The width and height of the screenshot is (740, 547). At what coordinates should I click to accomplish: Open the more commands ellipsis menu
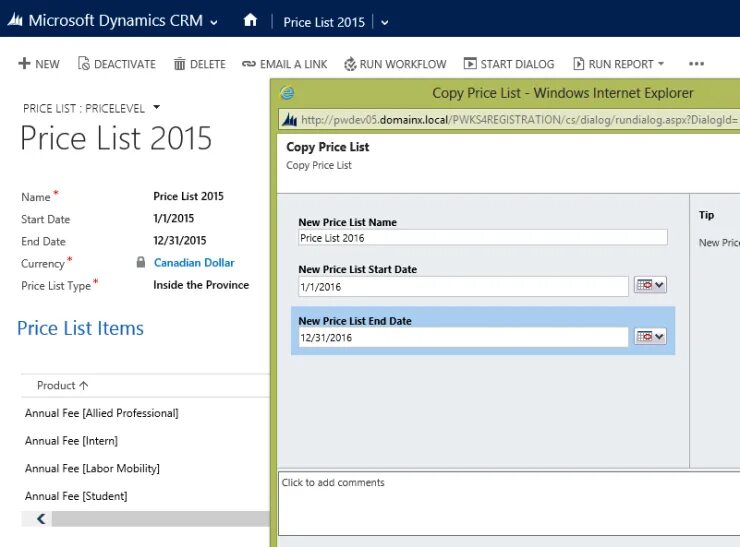click(697, 64)
